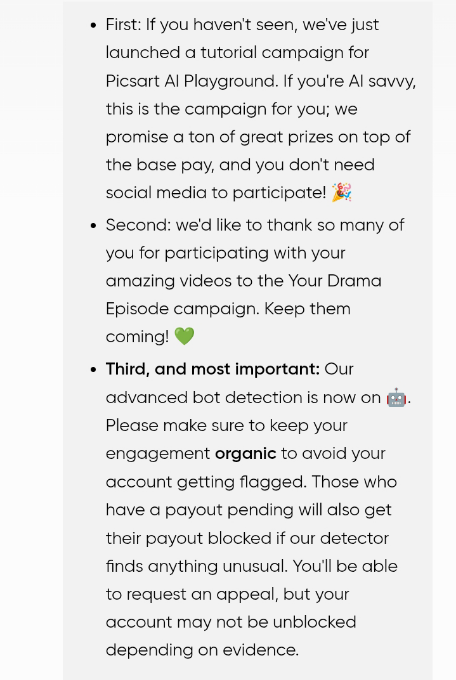This screenshot has width=456, height=680.
Task: Click the second bullet point marker
Action: pyautogui.click(x=93, y=226)
